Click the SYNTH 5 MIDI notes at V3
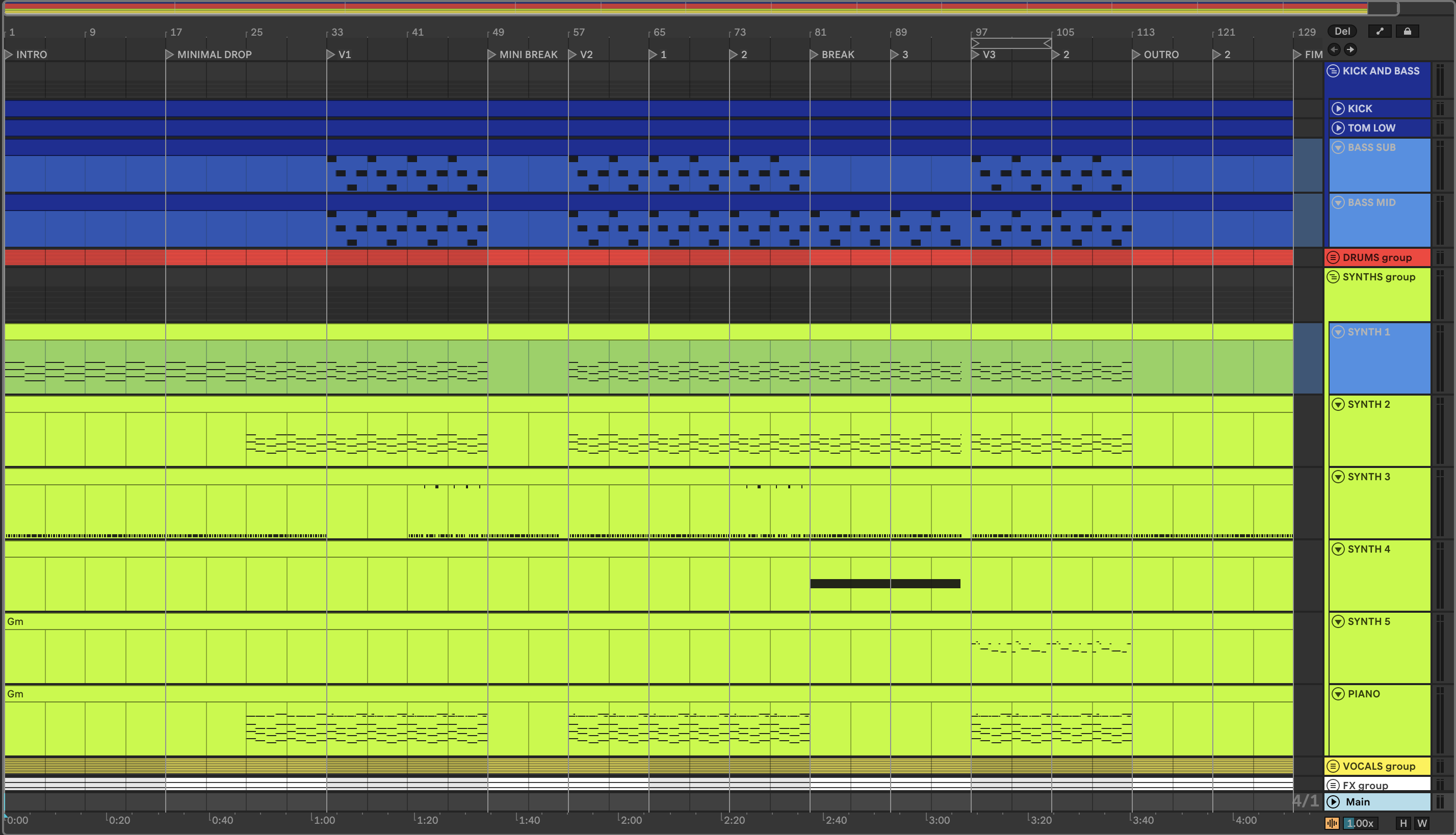Viewport: 1456px width, 835px height. point(1051,646)
